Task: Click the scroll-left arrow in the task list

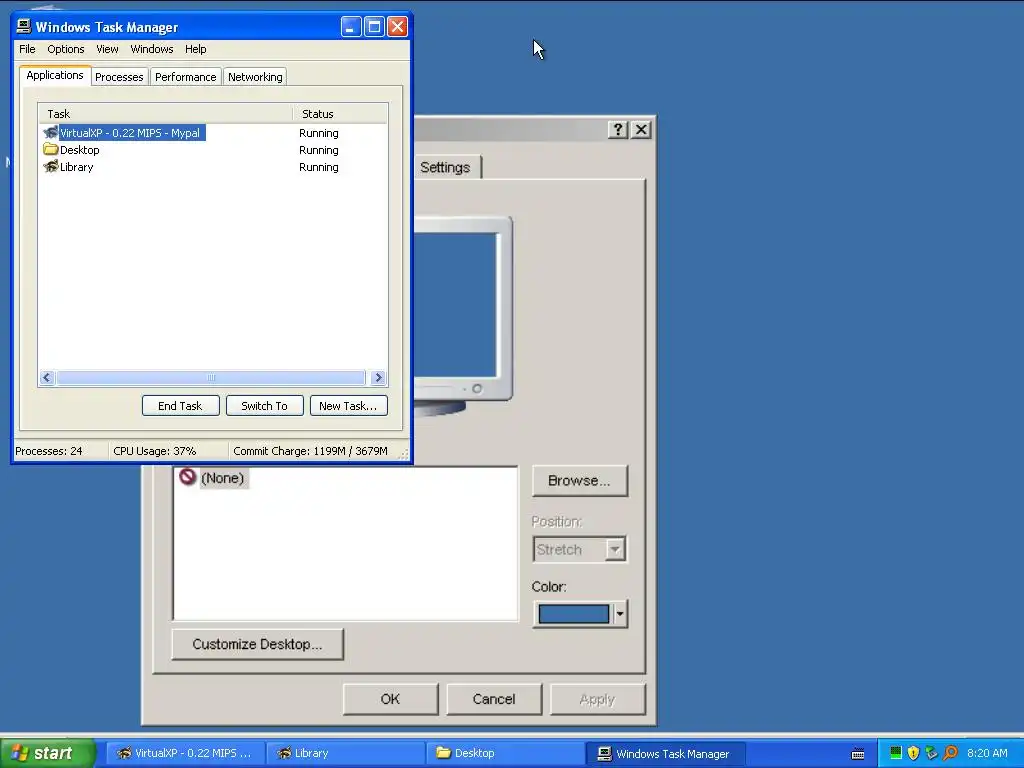Action: click(x=47, y=377)
